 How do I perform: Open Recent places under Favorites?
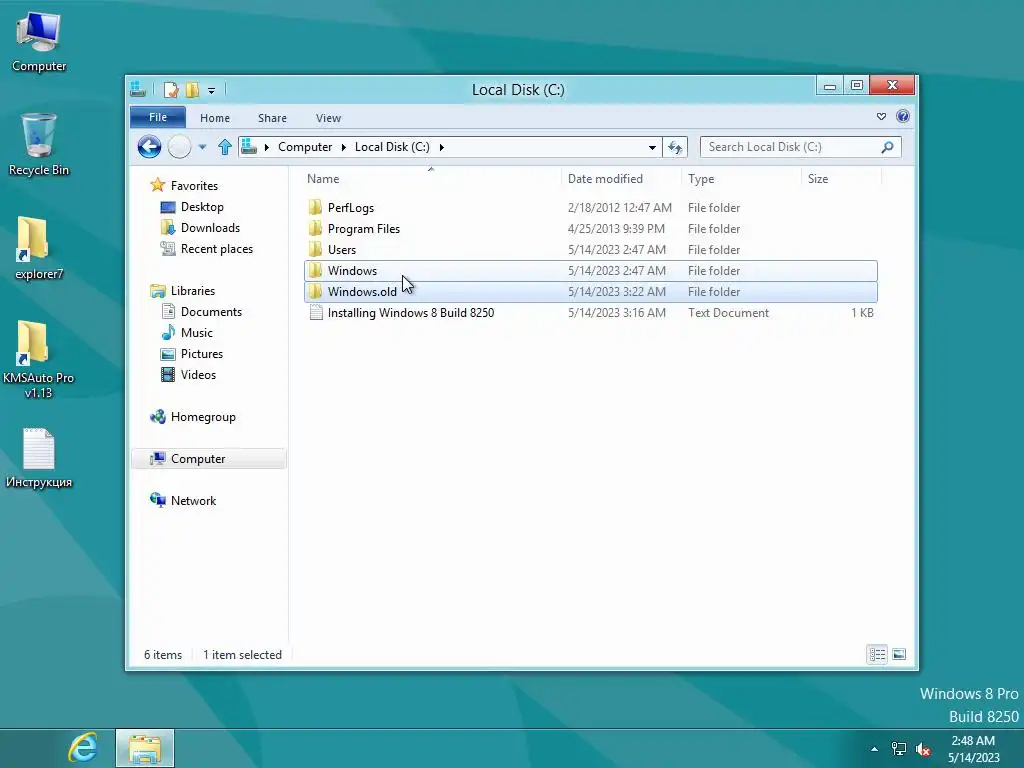pyautogui.click(x=217, y=249)
